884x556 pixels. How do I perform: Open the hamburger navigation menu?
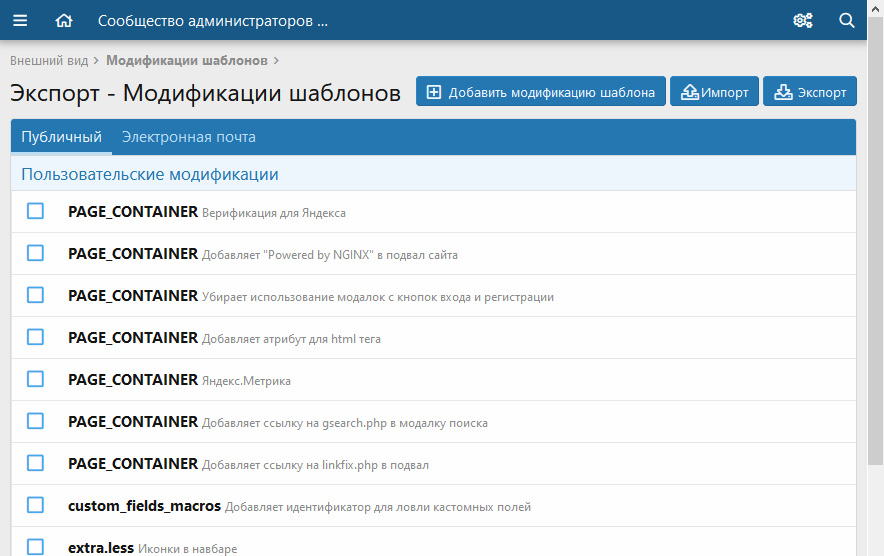20,20
